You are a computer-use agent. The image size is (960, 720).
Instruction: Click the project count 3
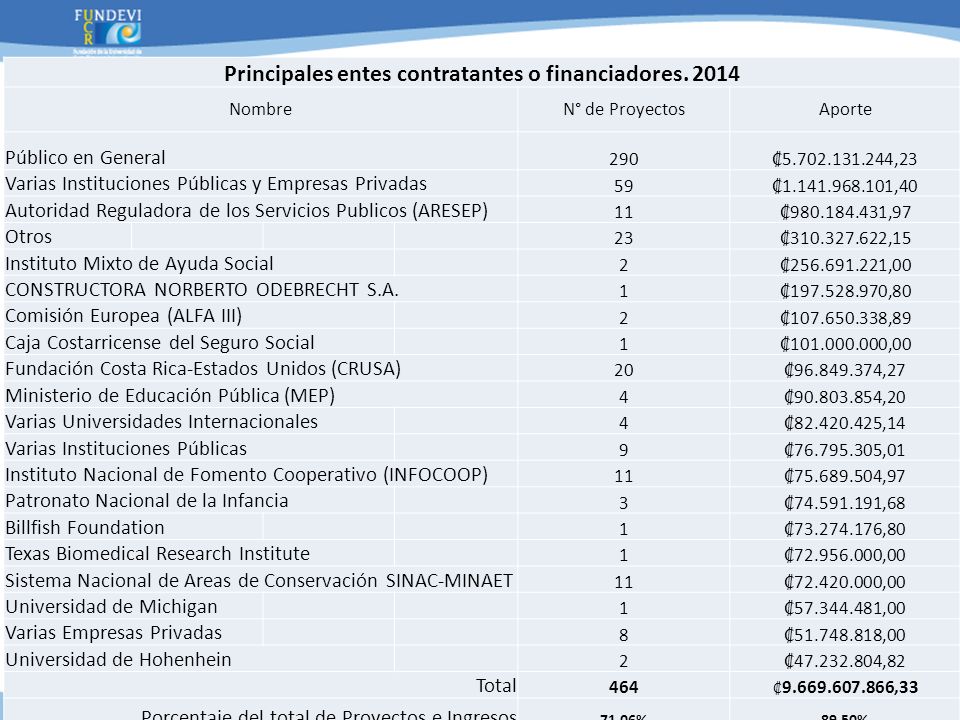(x=623, y=503)
